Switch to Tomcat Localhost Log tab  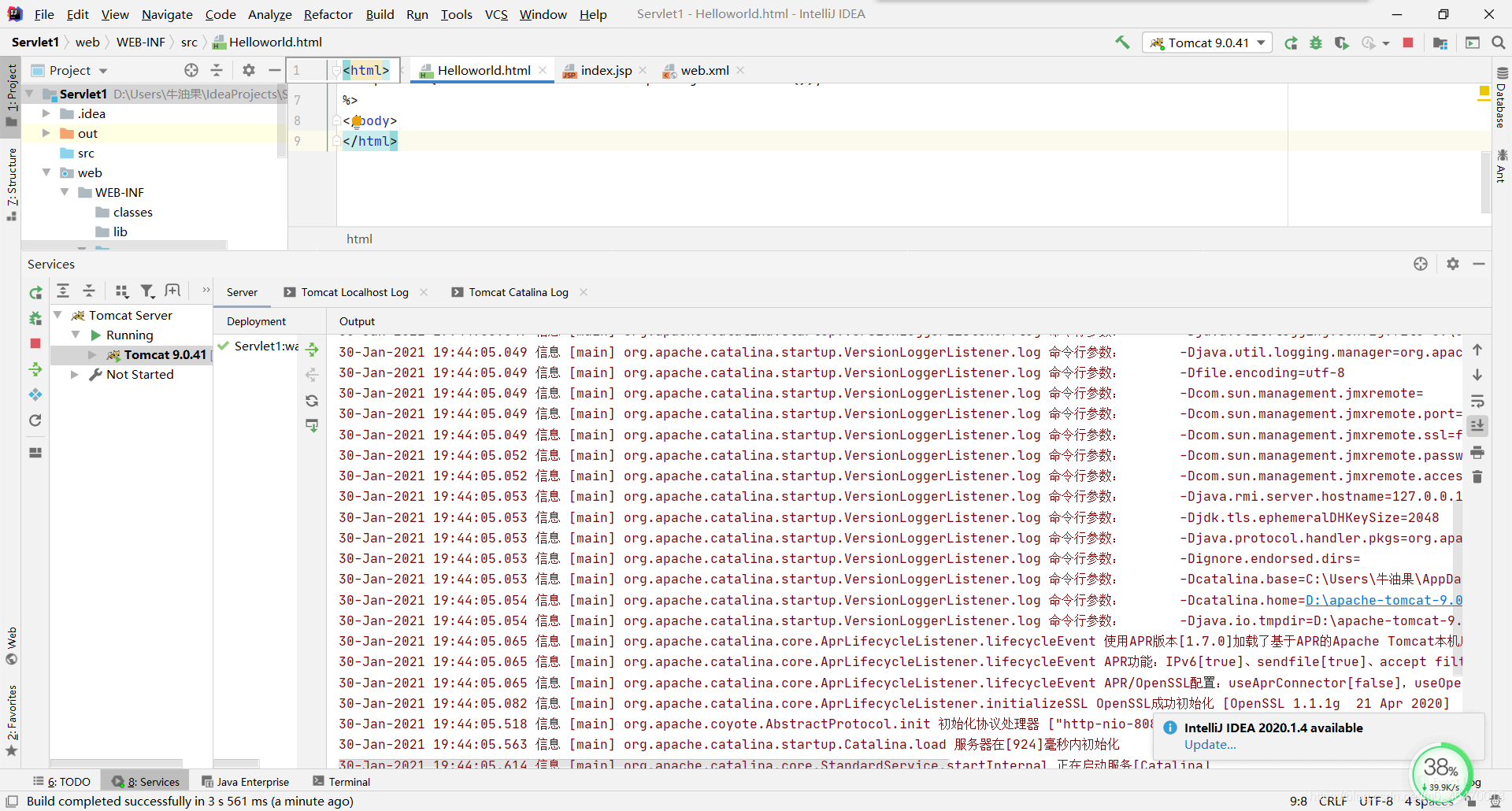354,292
